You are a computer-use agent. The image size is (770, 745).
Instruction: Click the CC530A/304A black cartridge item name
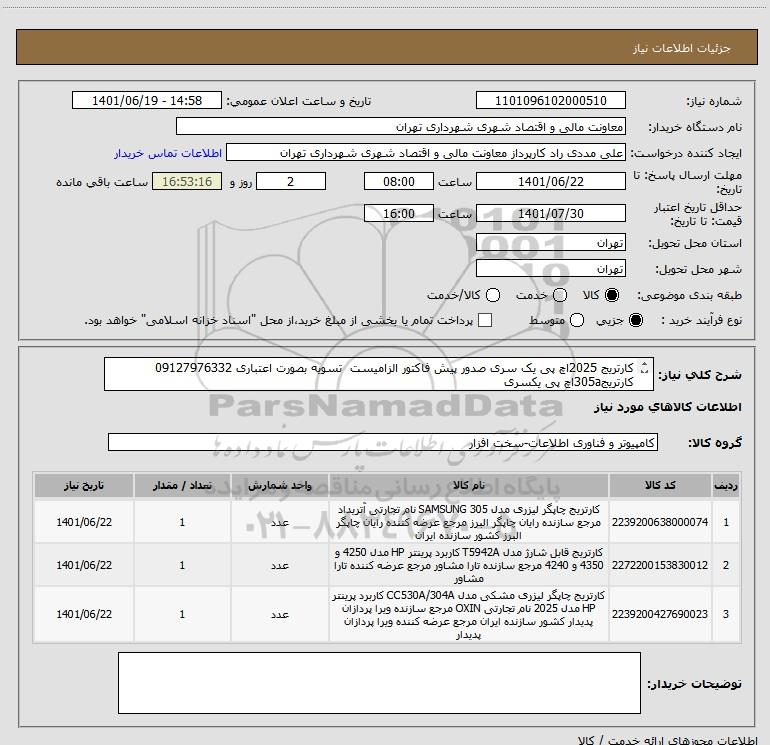point(468,614)
